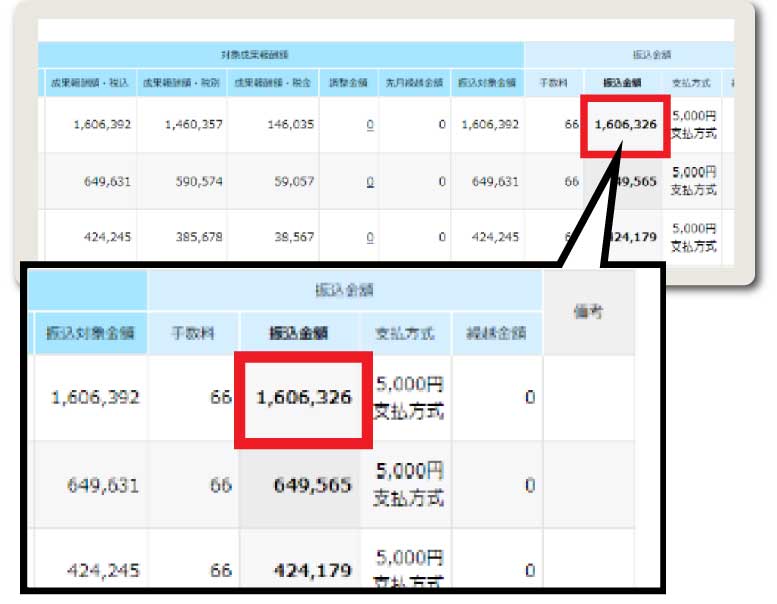The image size is (777, 604).
Task: Click the 成果報酬額・税別 column header
Action: (180, 83)
